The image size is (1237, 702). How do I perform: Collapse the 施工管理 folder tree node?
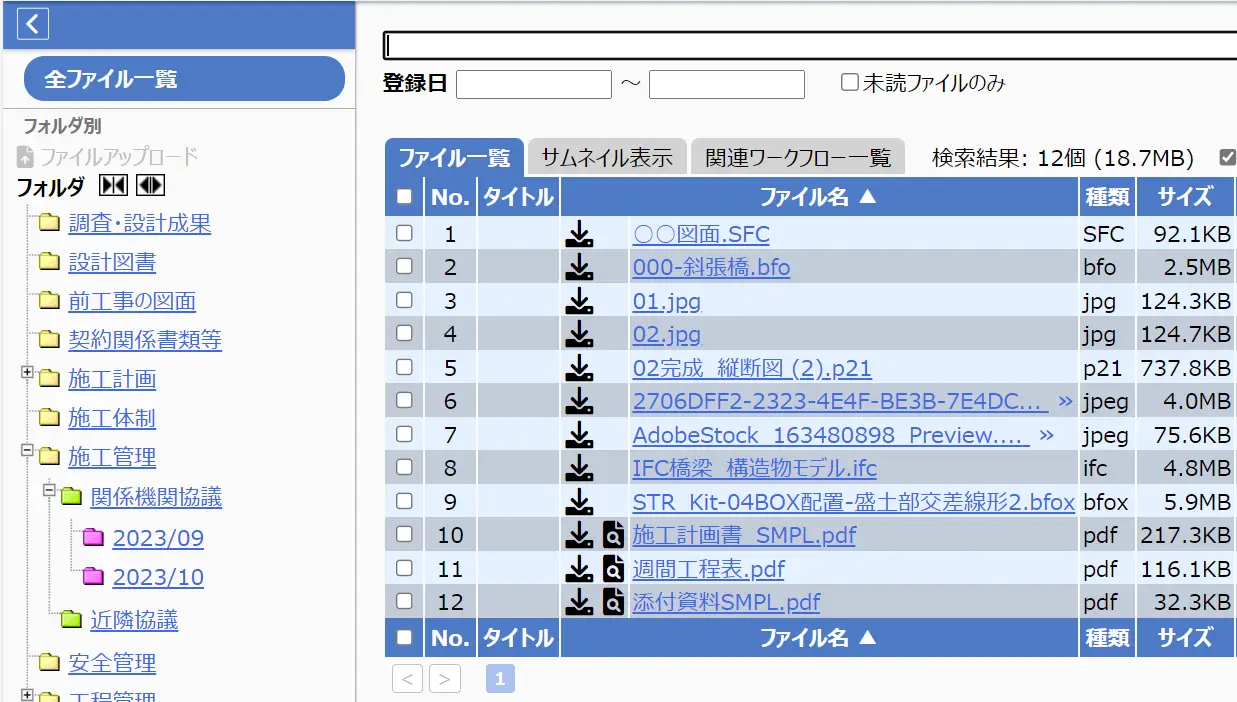tap(27, 452)
